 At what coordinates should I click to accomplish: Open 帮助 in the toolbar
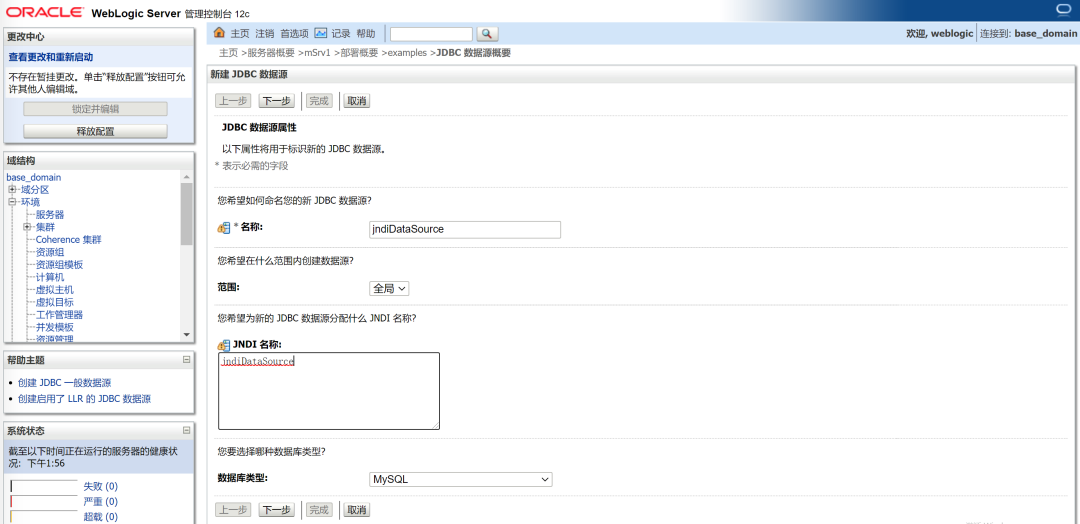pos(366,33)
